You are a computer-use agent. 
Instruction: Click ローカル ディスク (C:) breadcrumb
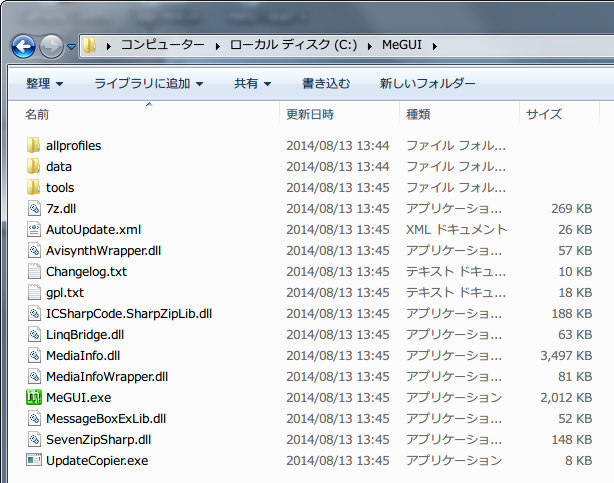click(x=293, y=45)
